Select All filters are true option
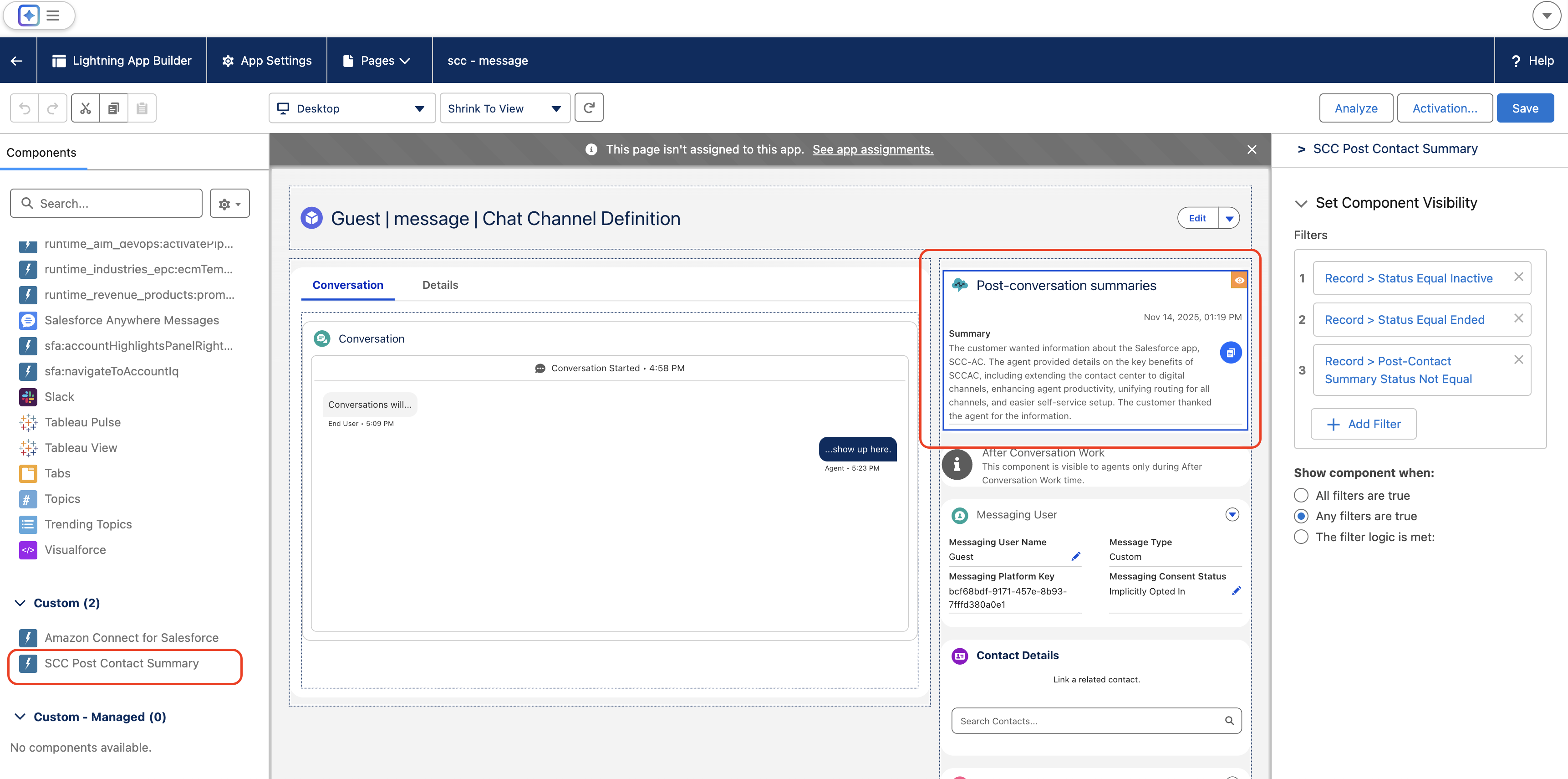The image size is (1568, 779). tap(1301, 495)
